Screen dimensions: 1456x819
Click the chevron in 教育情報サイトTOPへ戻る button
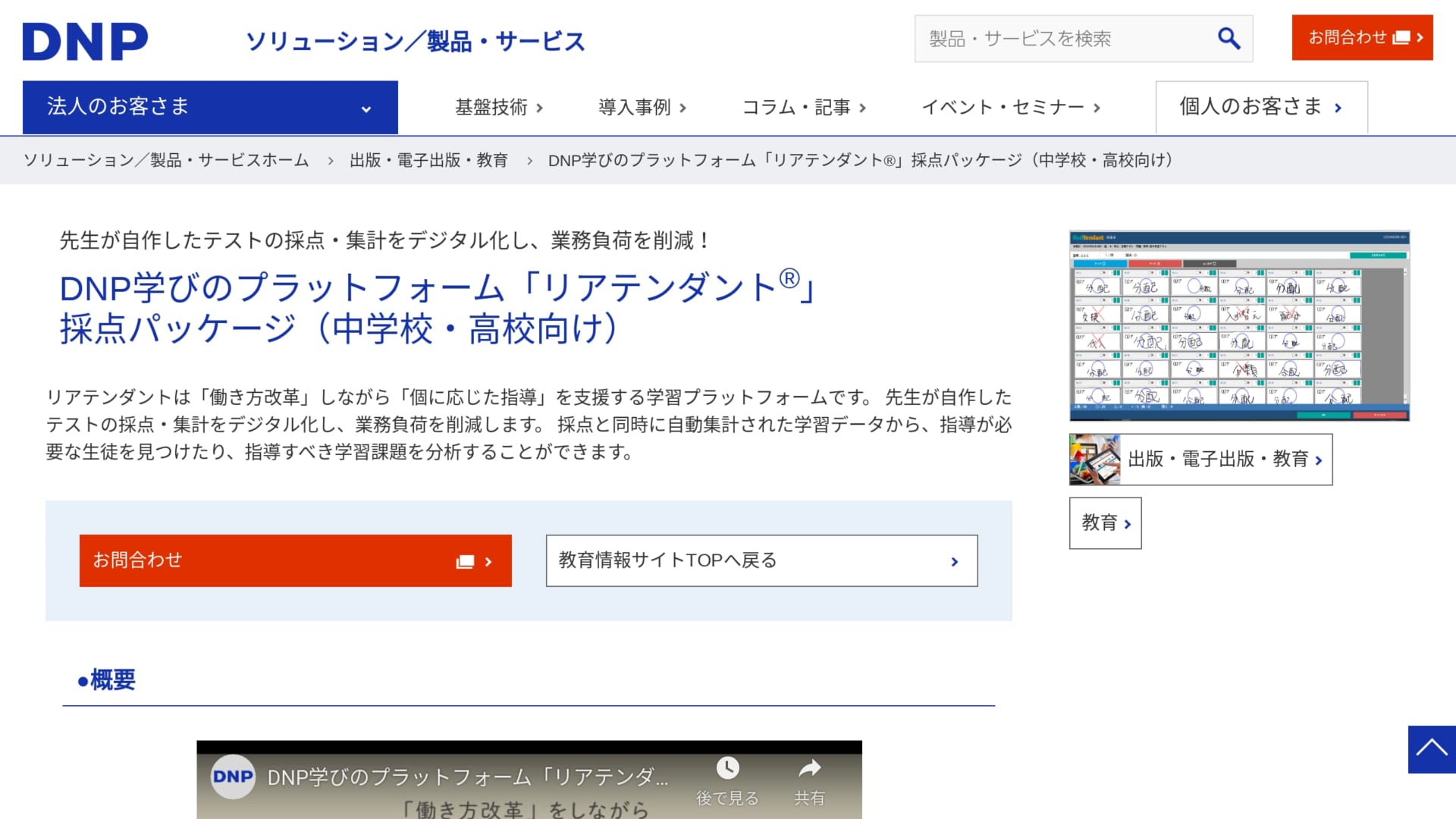point(955,562)
